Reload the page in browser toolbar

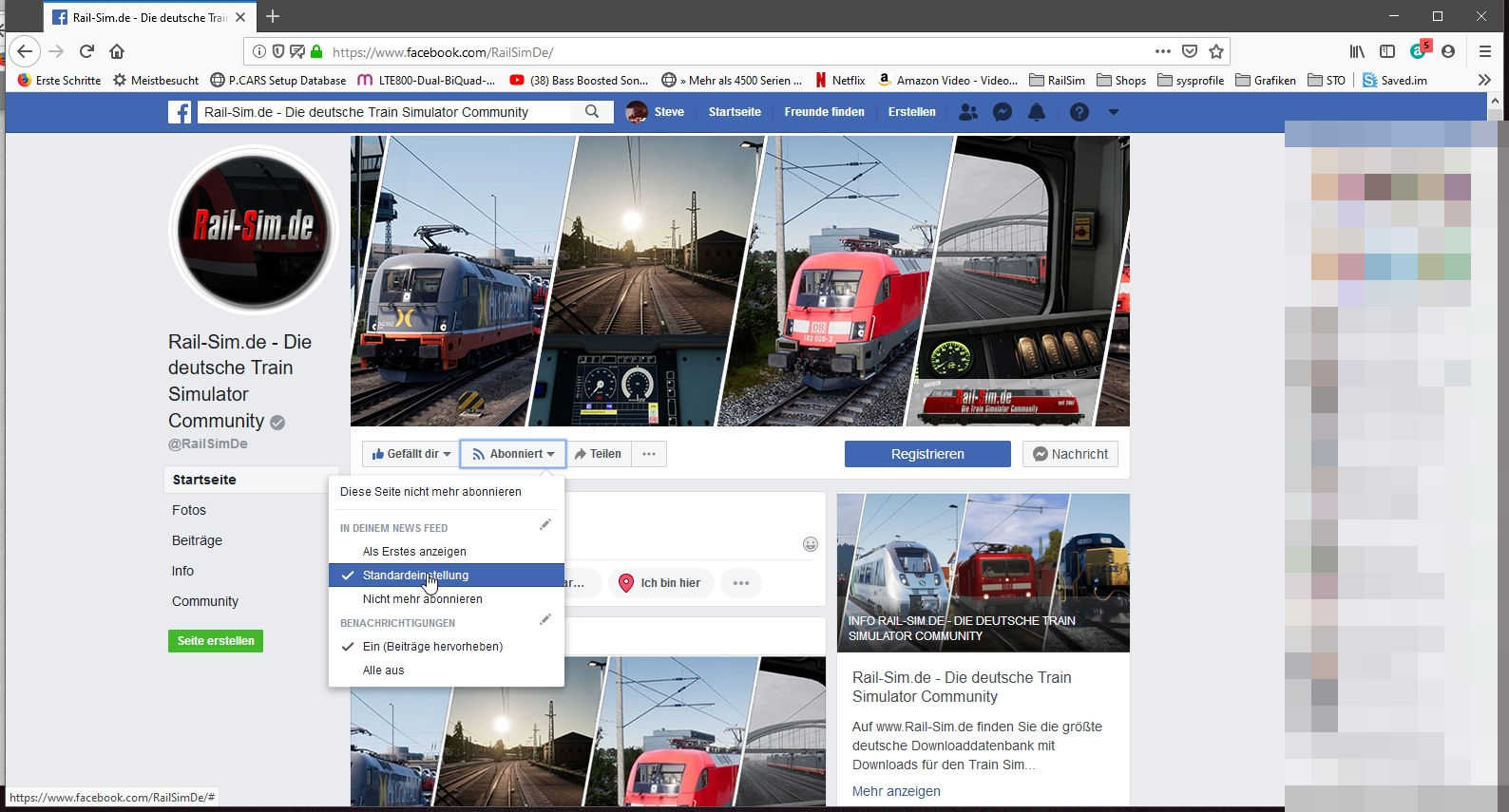(x=86, y=51)
